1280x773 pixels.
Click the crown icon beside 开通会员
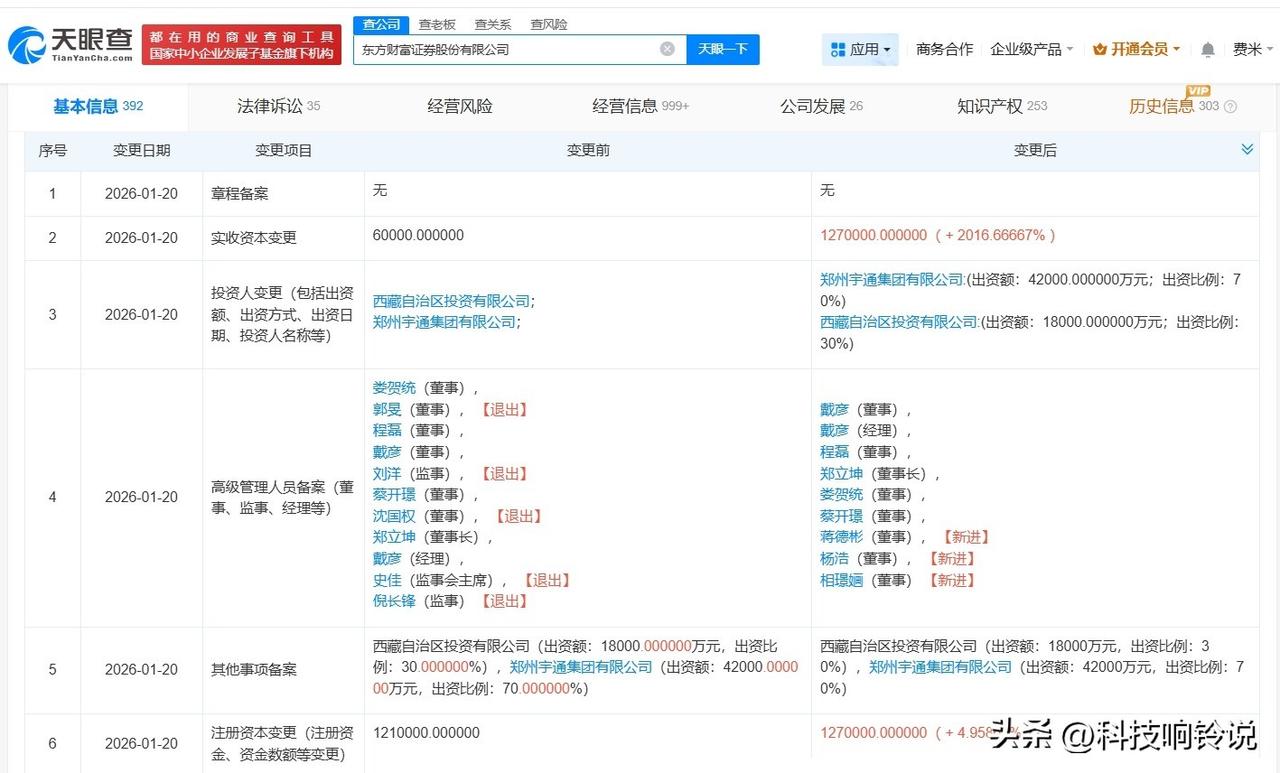pos(1100,48)
